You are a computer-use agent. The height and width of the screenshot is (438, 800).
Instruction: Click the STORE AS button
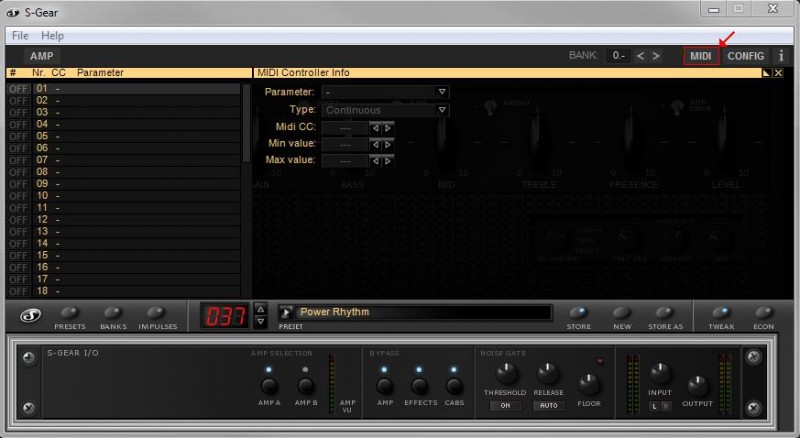[665, 312]
